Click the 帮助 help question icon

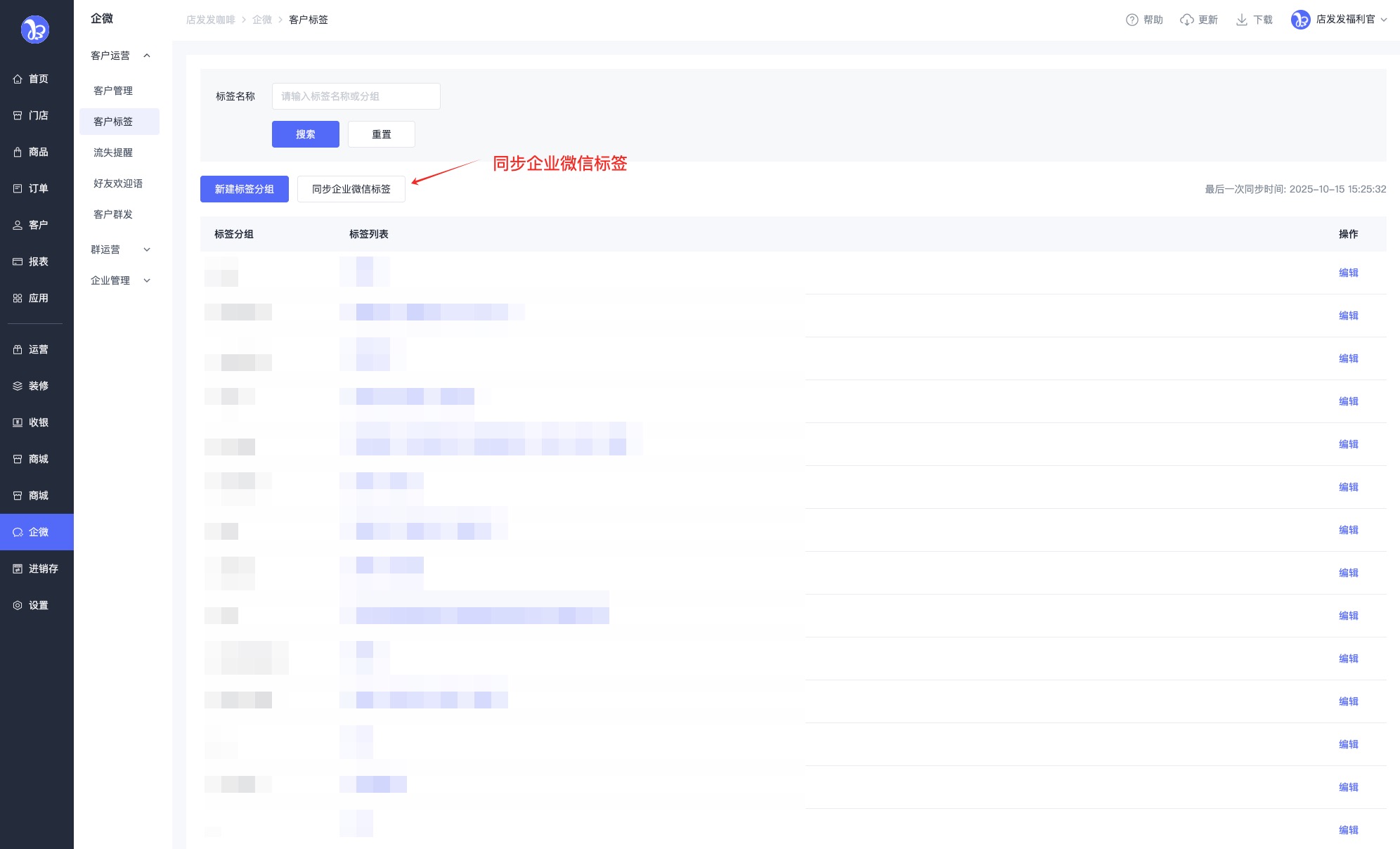[1132, 20]
